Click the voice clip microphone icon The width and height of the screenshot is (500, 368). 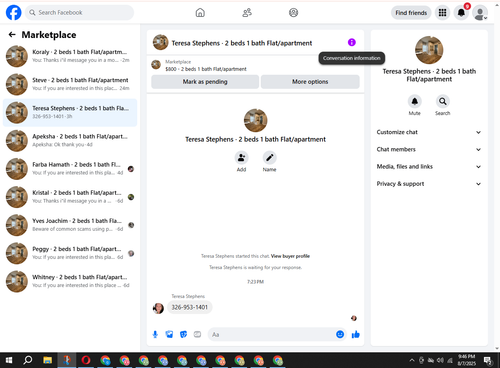click(155, 334)
